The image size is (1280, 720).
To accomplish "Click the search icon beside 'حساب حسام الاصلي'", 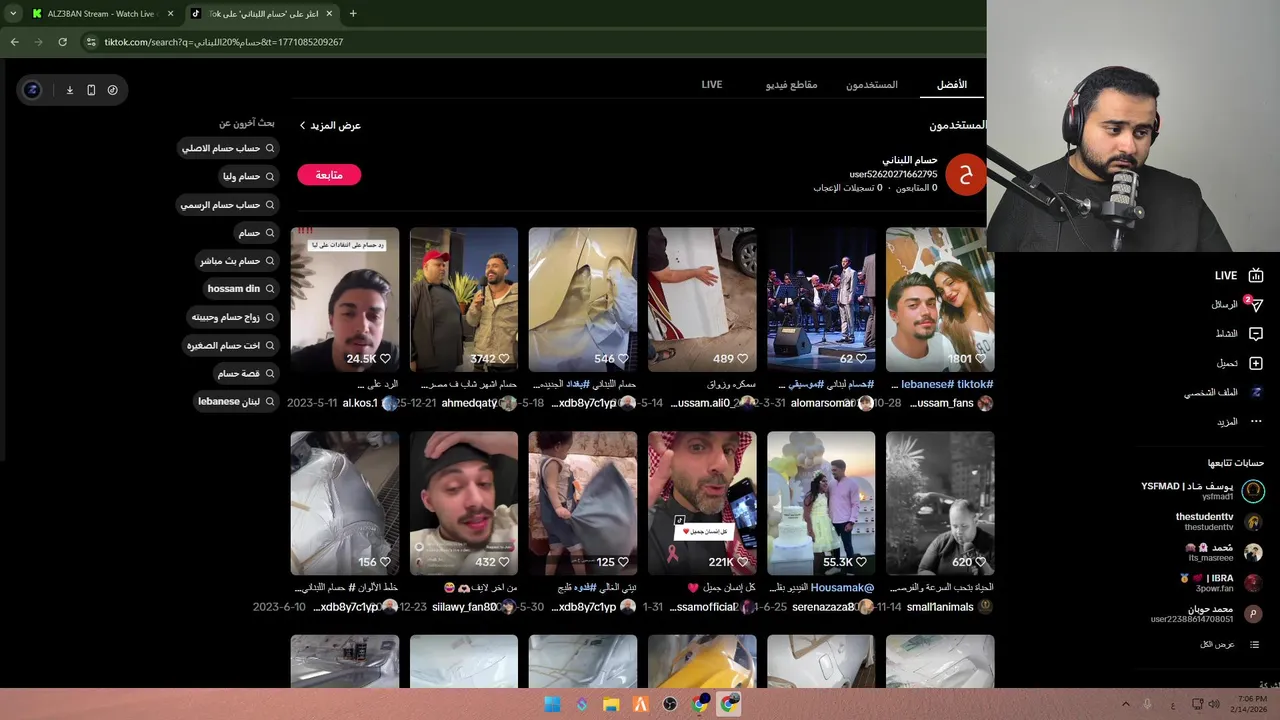I will click(270, 148).
